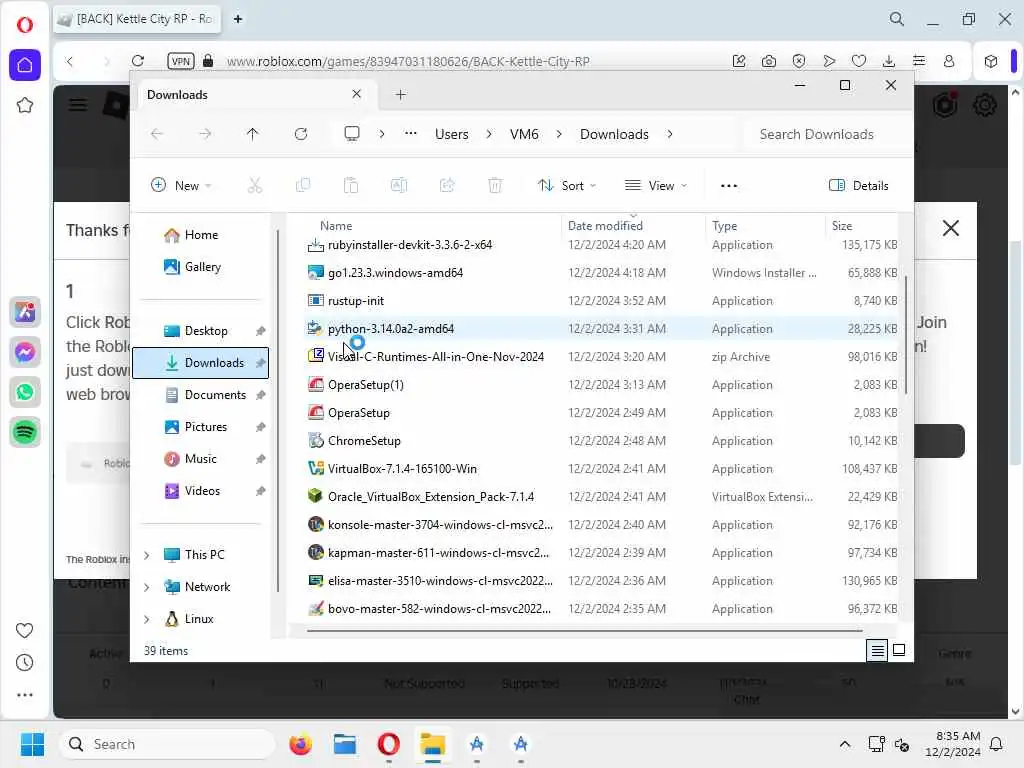The width and height of the screenshot is (1024, 768).
Task: Open Messenger in the Opera sidebar
Action: (25, 352)
